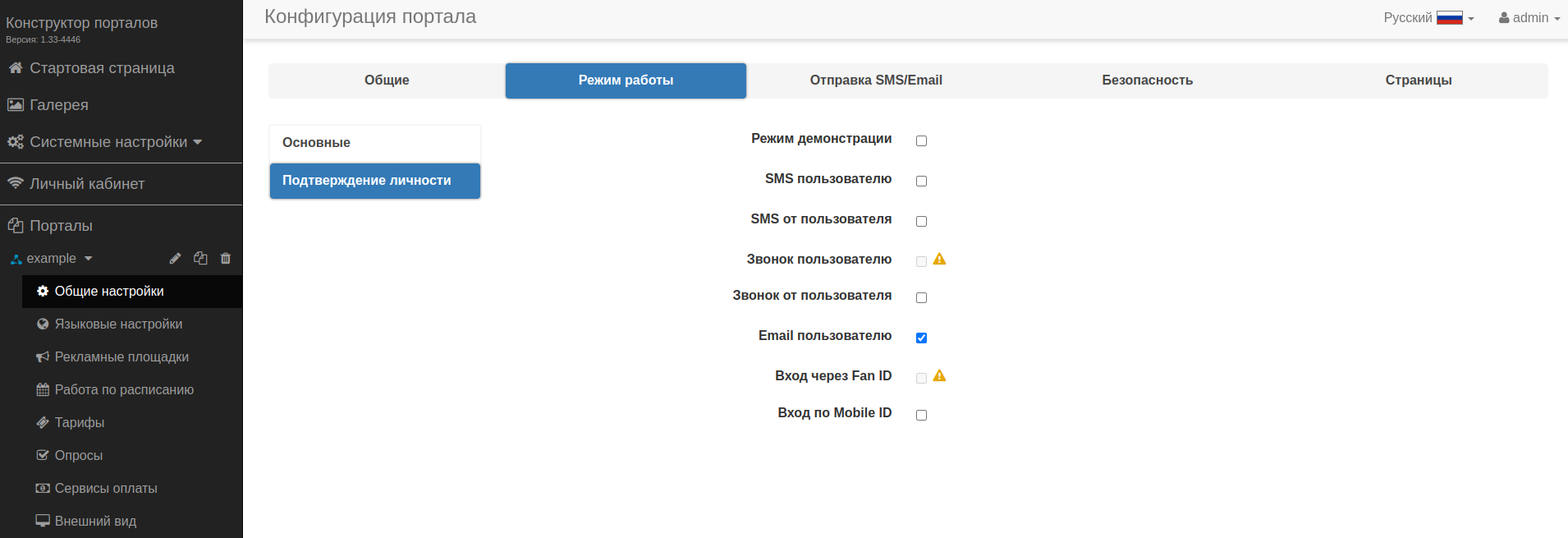Open the Русский language dropdown
This screenshot has height=538, width=1568.
tap(1428, 18)
